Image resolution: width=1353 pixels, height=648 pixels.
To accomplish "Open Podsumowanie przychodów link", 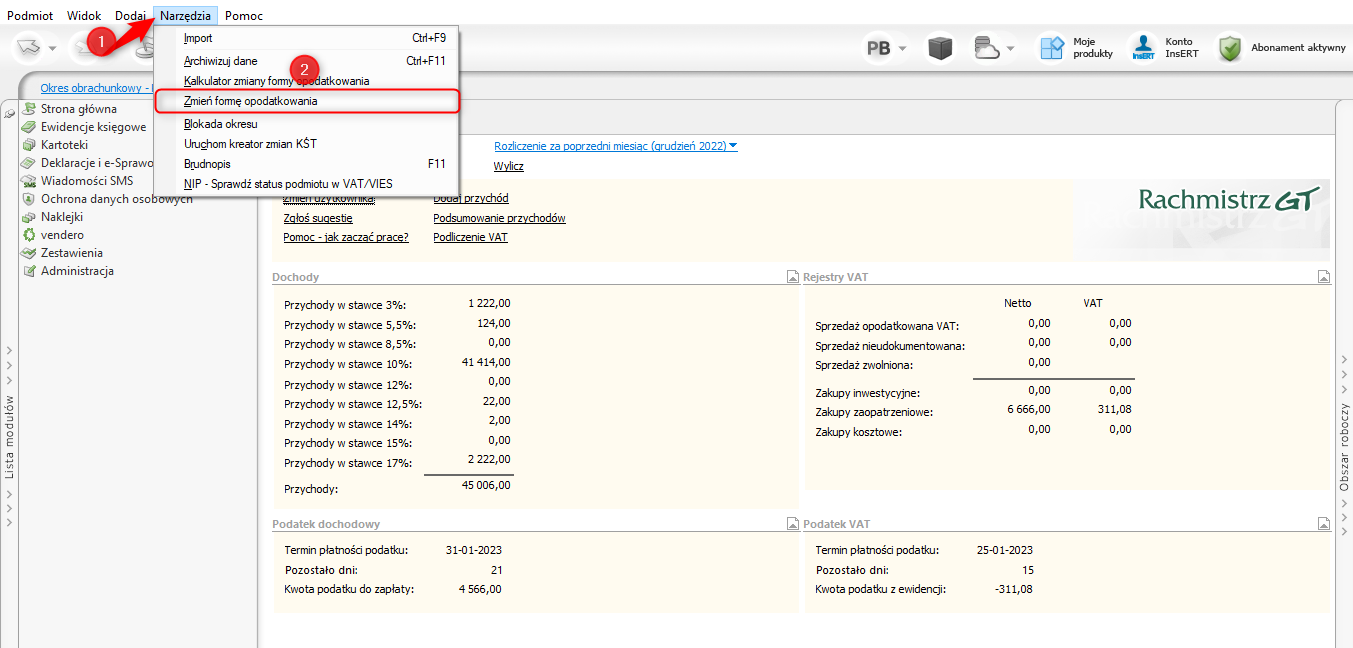I will pyautogui.click(x=499, y=218).
